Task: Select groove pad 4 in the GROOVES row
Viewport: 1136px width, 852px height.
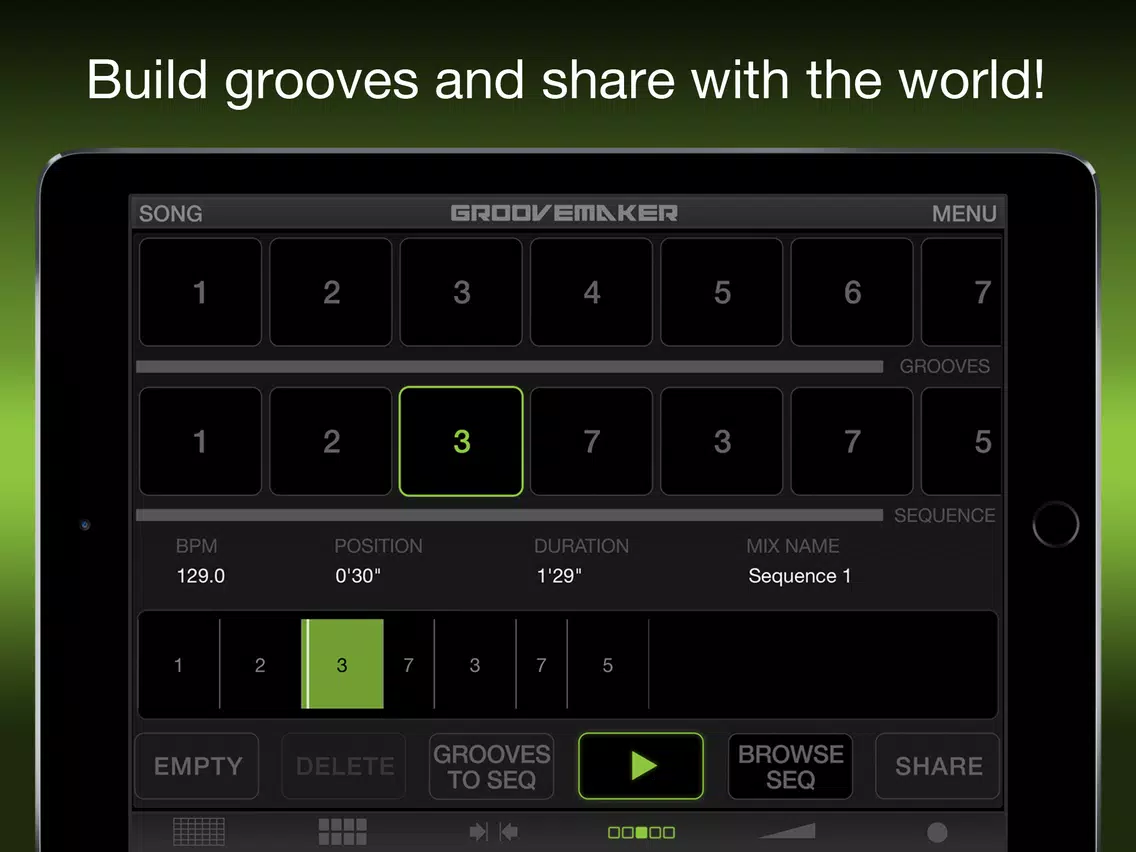Action: [x=592, y=292]
